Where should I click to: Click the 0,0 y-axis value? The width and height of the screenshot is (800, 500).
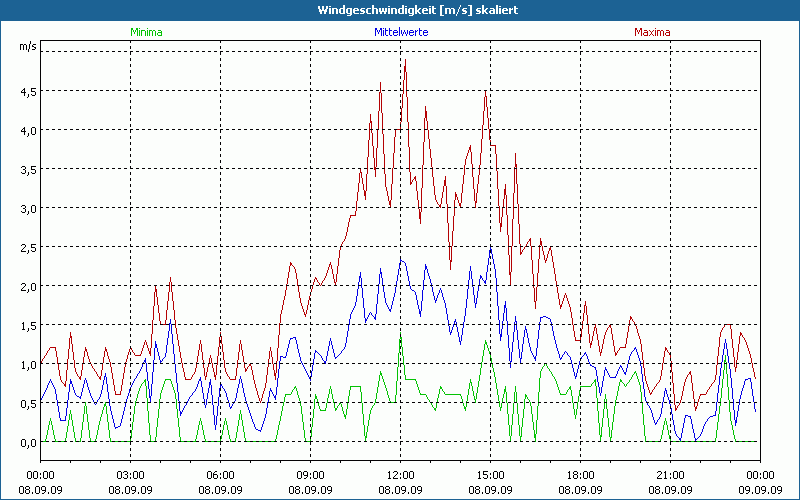[x=28, y=443]
